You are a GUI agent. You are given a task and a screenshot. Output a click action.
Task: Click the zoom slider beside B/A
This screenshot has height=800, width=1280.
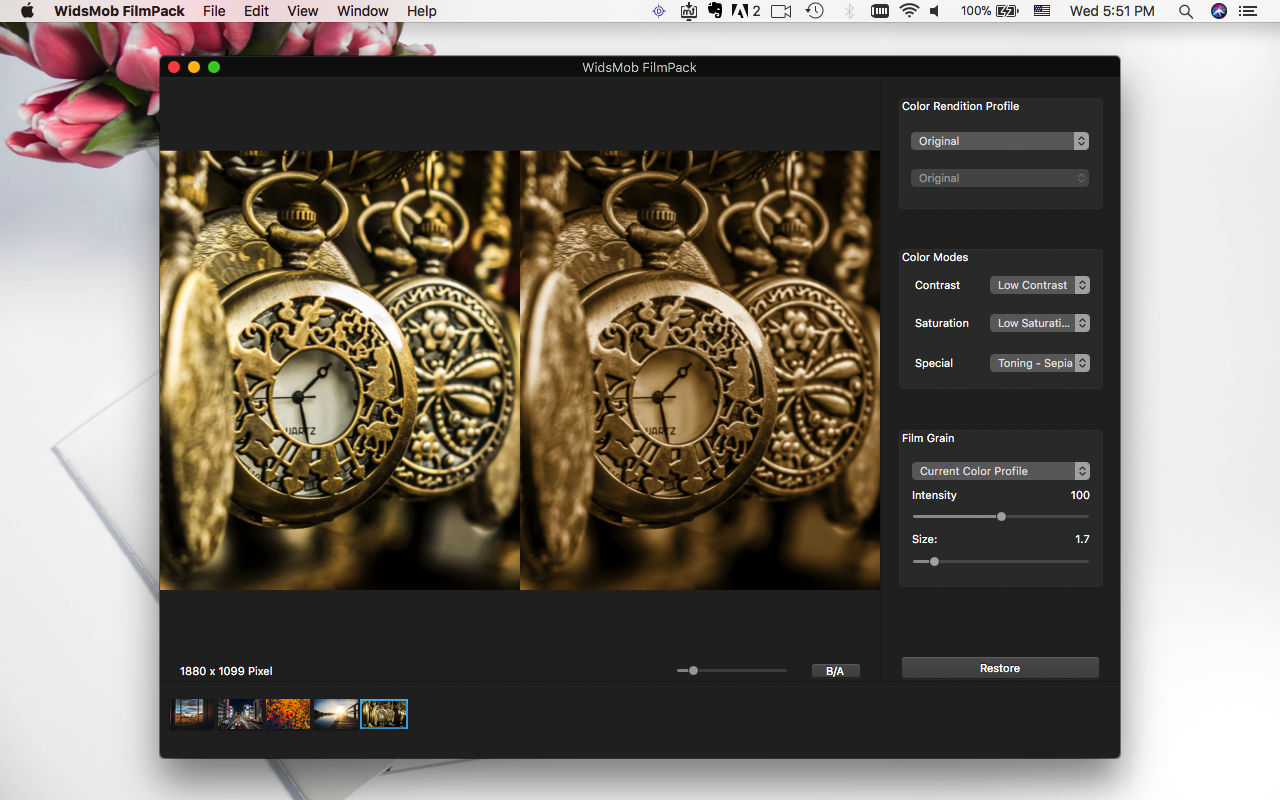click(693, 671)
